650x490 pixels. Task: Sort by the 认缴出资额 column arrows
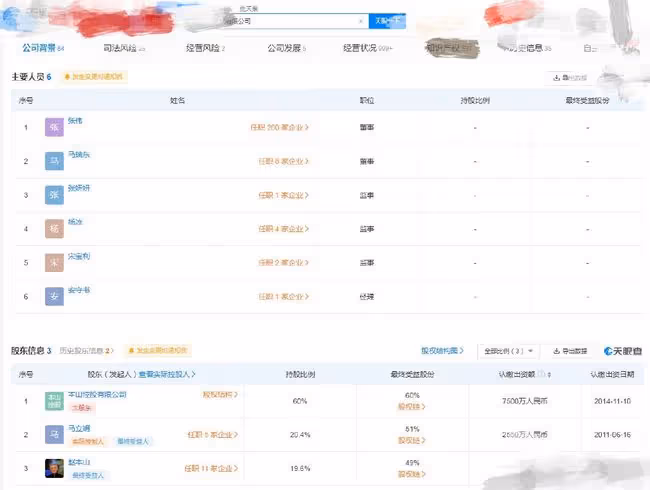pos(549,375)
